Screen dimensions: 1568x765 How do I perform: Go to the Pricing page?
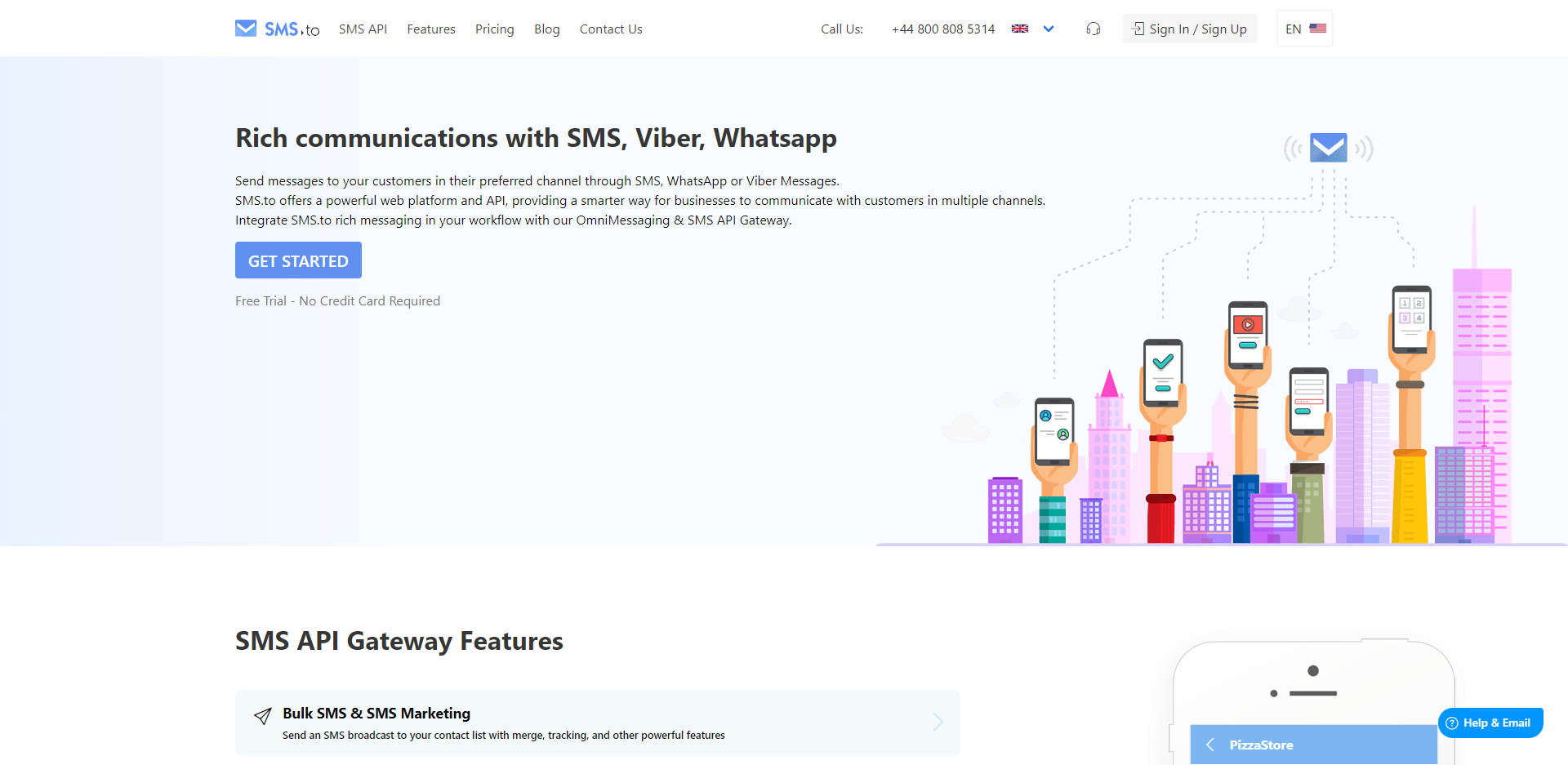495,29
